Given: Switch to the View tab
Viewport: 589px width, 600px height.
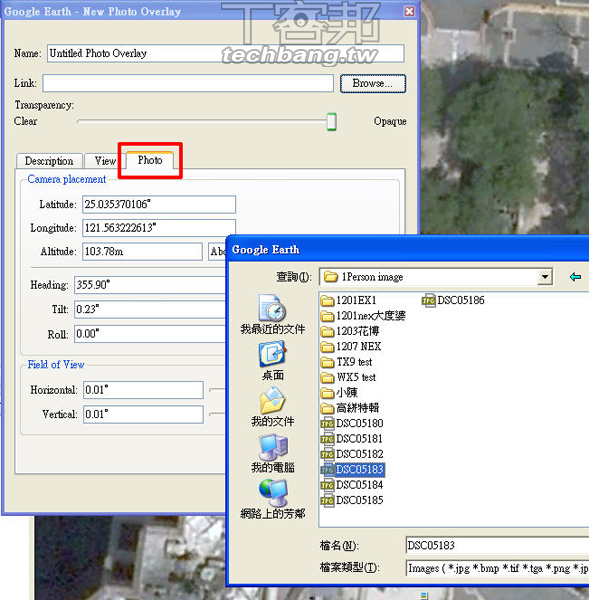Looking at the screenshot, I should pos(105,161).
